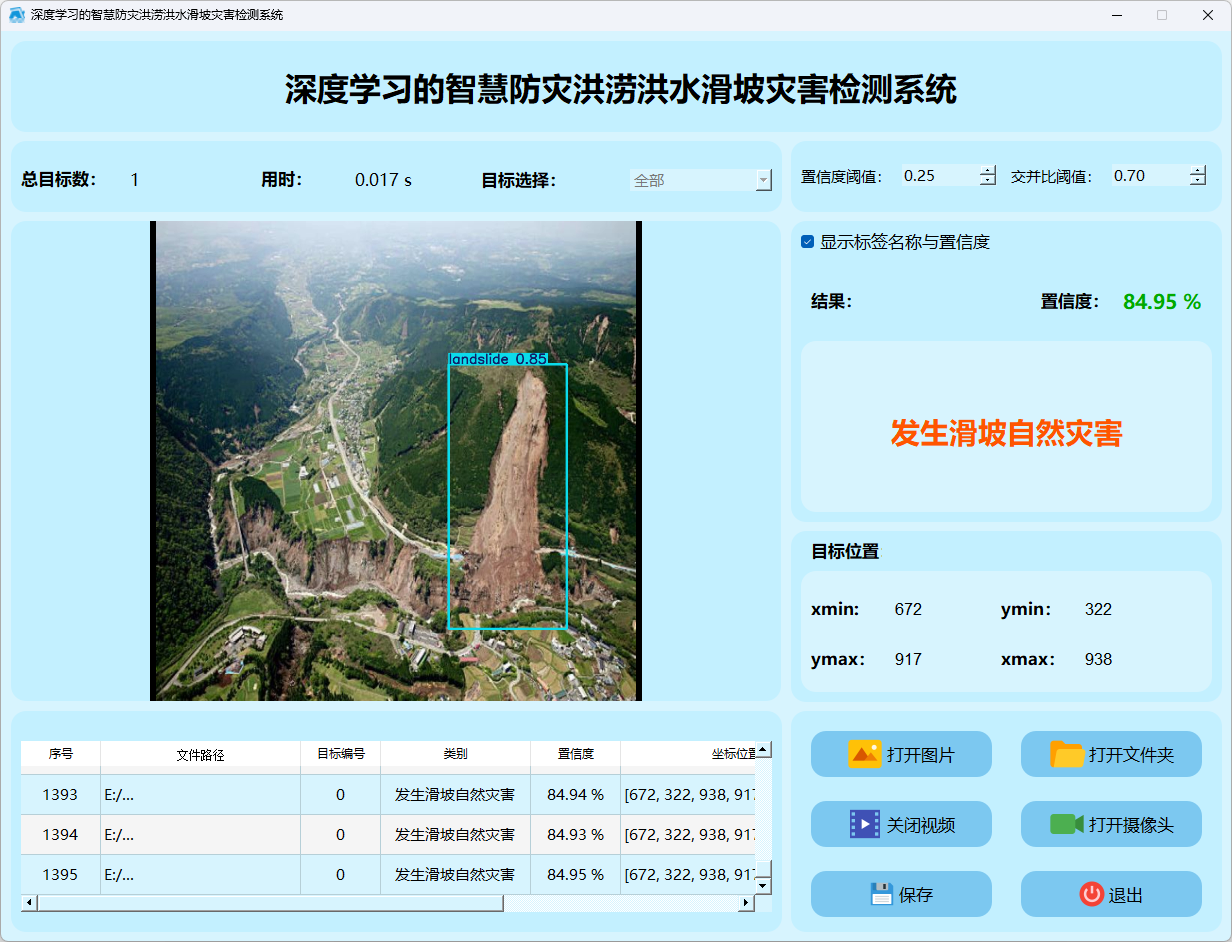Image resolution: width=1232 pixels, height=942 pixels.
Task: Select the 文件路径 column header
Action: [x=200, y=755]
